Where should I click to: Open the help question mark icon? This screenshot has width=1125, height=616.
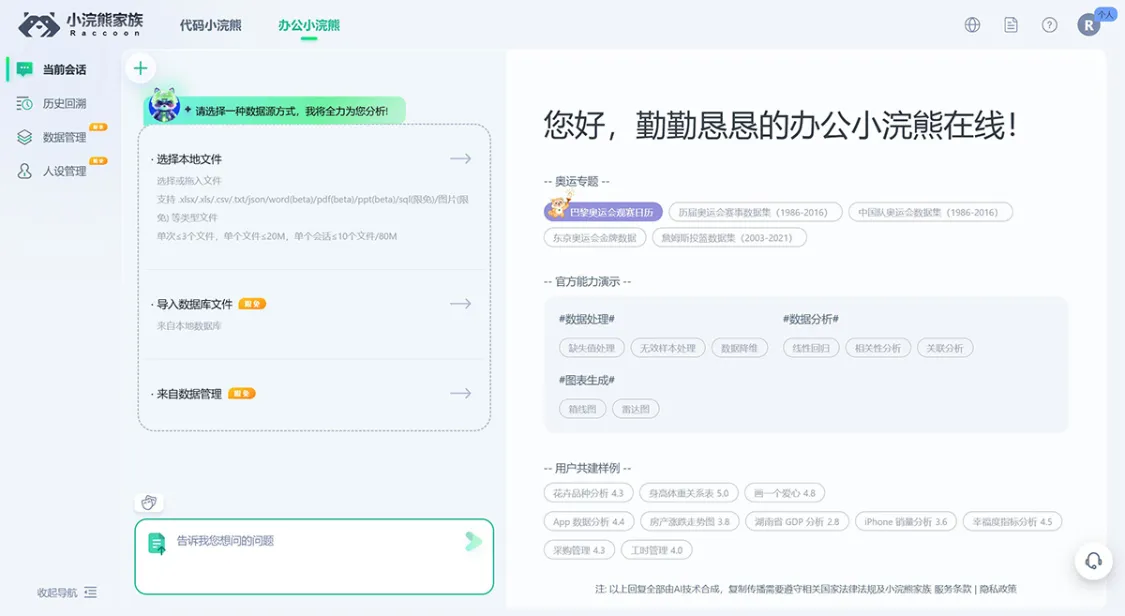(x=1050, y=25)
